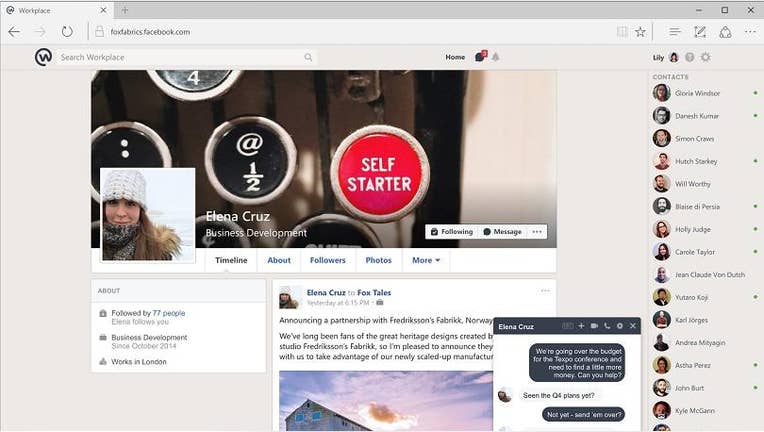
Task: Click Lily's profile avatar in top bar
Action: (x=674, y=57)
